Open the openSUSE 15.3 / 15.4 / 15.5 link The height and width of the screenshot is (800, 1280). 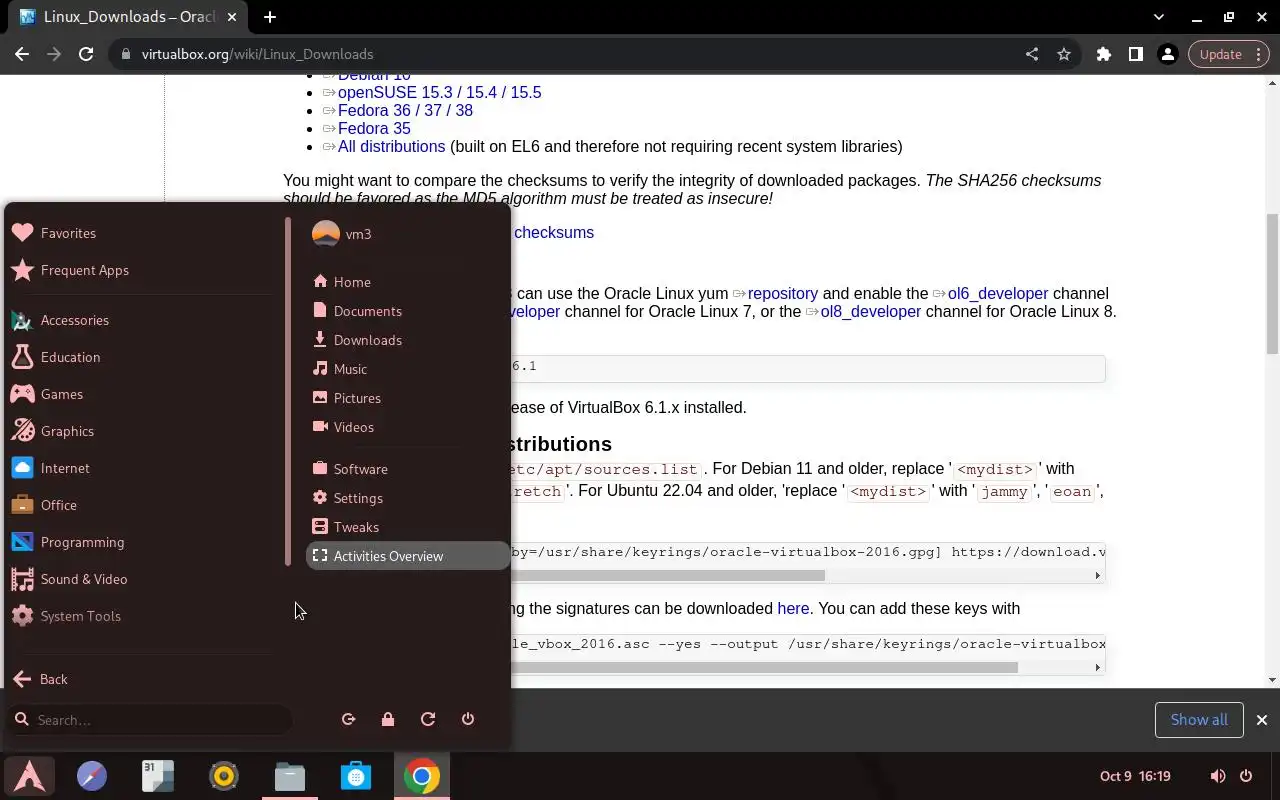[x=439, y=92]
